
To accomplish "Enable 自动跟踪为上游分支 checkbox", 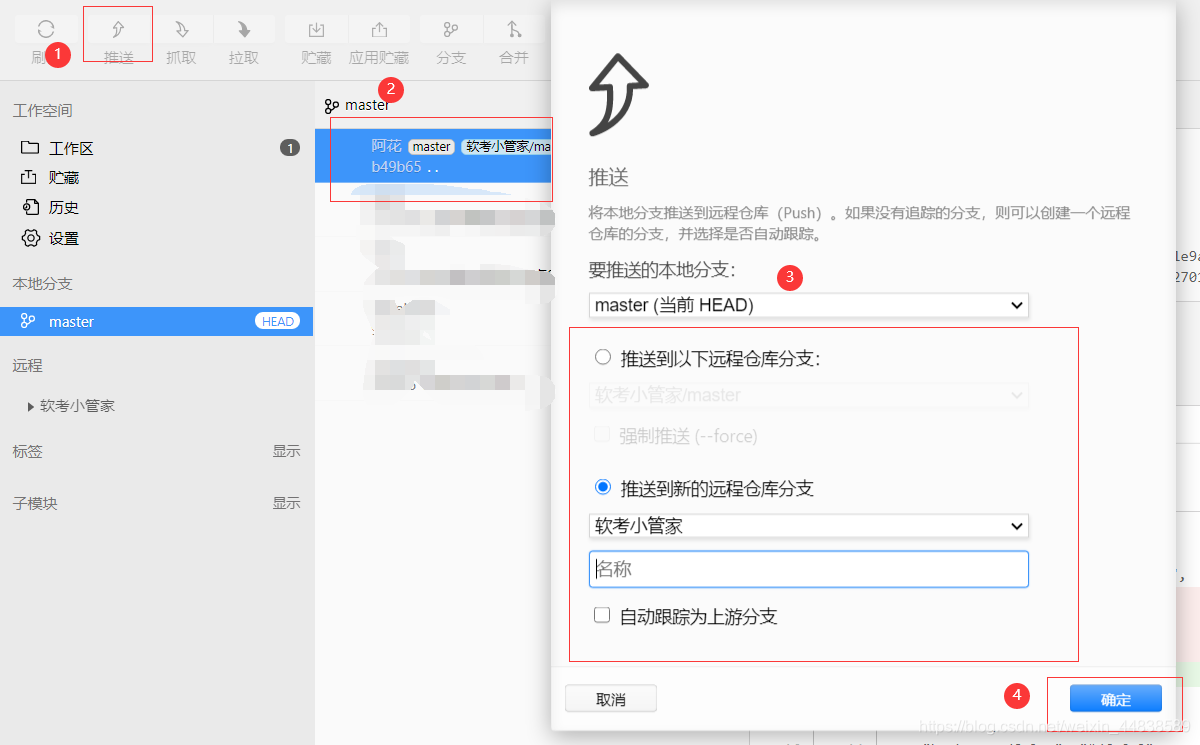I will [x=602, y=616].
